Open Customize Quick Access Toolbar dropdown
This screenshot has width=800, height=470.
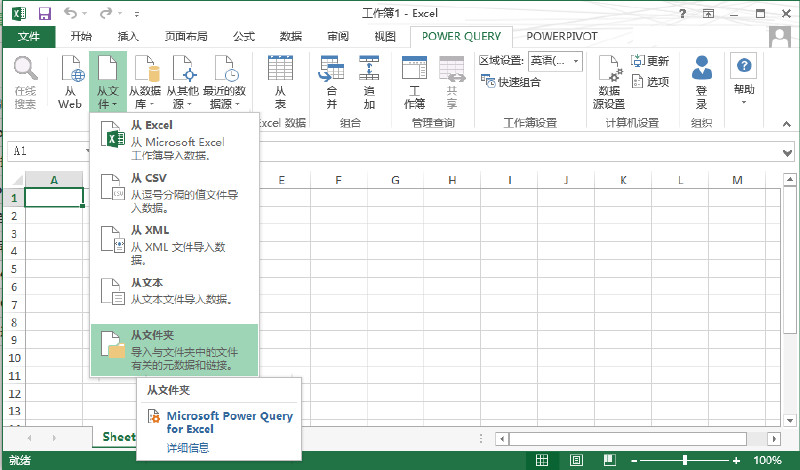click(x=137, y=14)
